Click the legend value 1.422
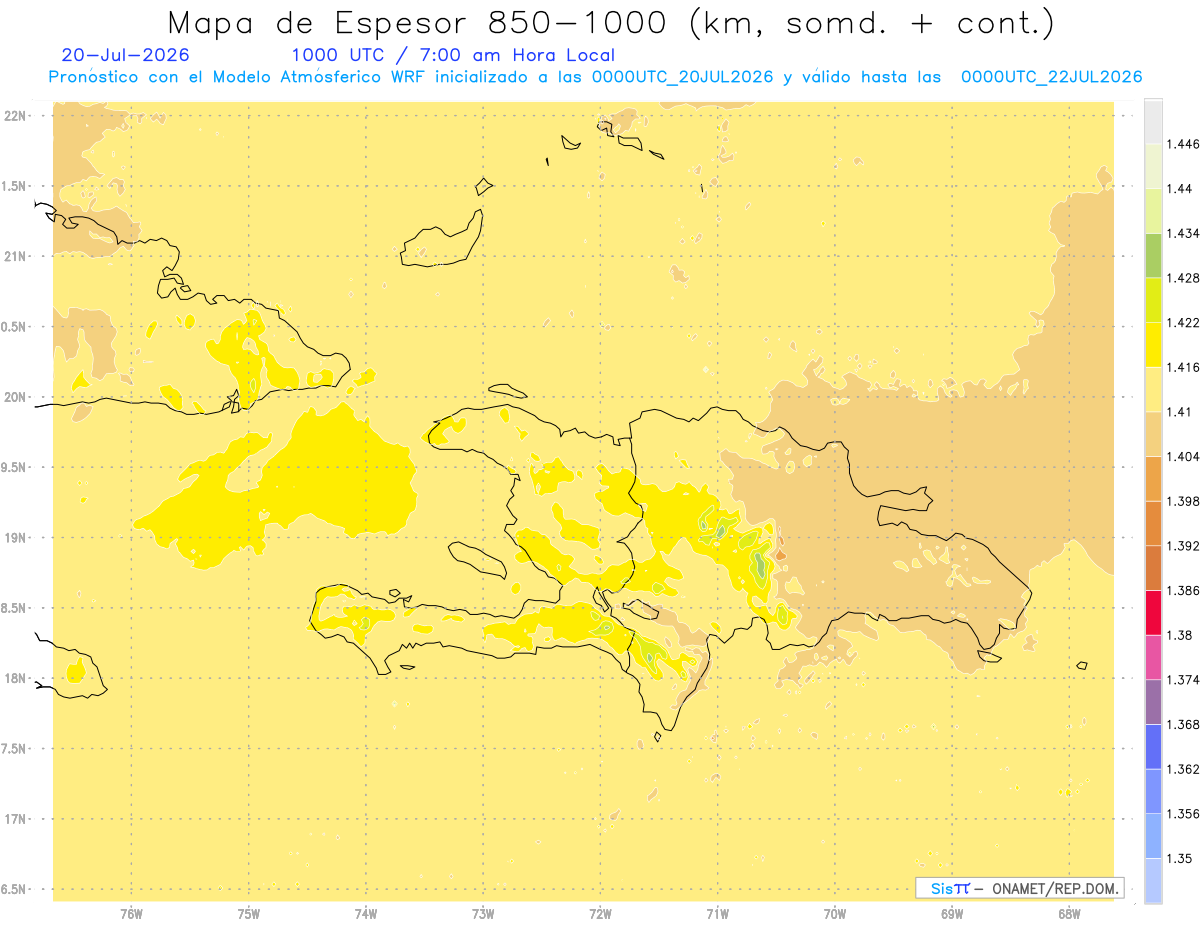1200x927 pixels. 1183,322
